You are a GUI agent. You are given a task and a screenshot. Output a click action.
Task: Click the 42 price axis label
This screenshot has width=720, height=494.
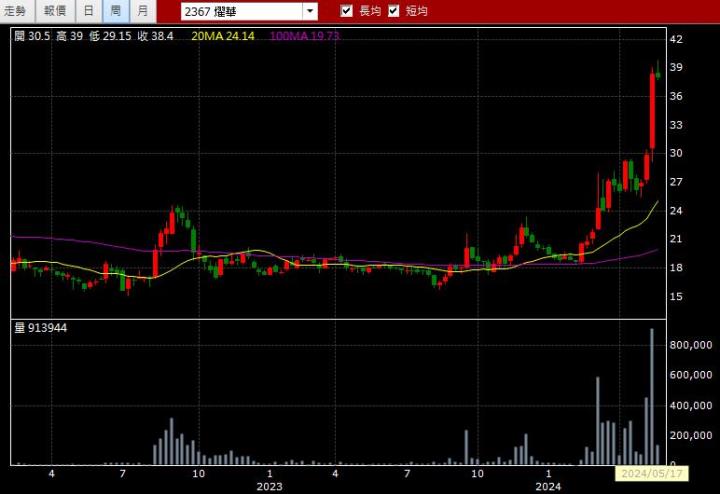676,39
